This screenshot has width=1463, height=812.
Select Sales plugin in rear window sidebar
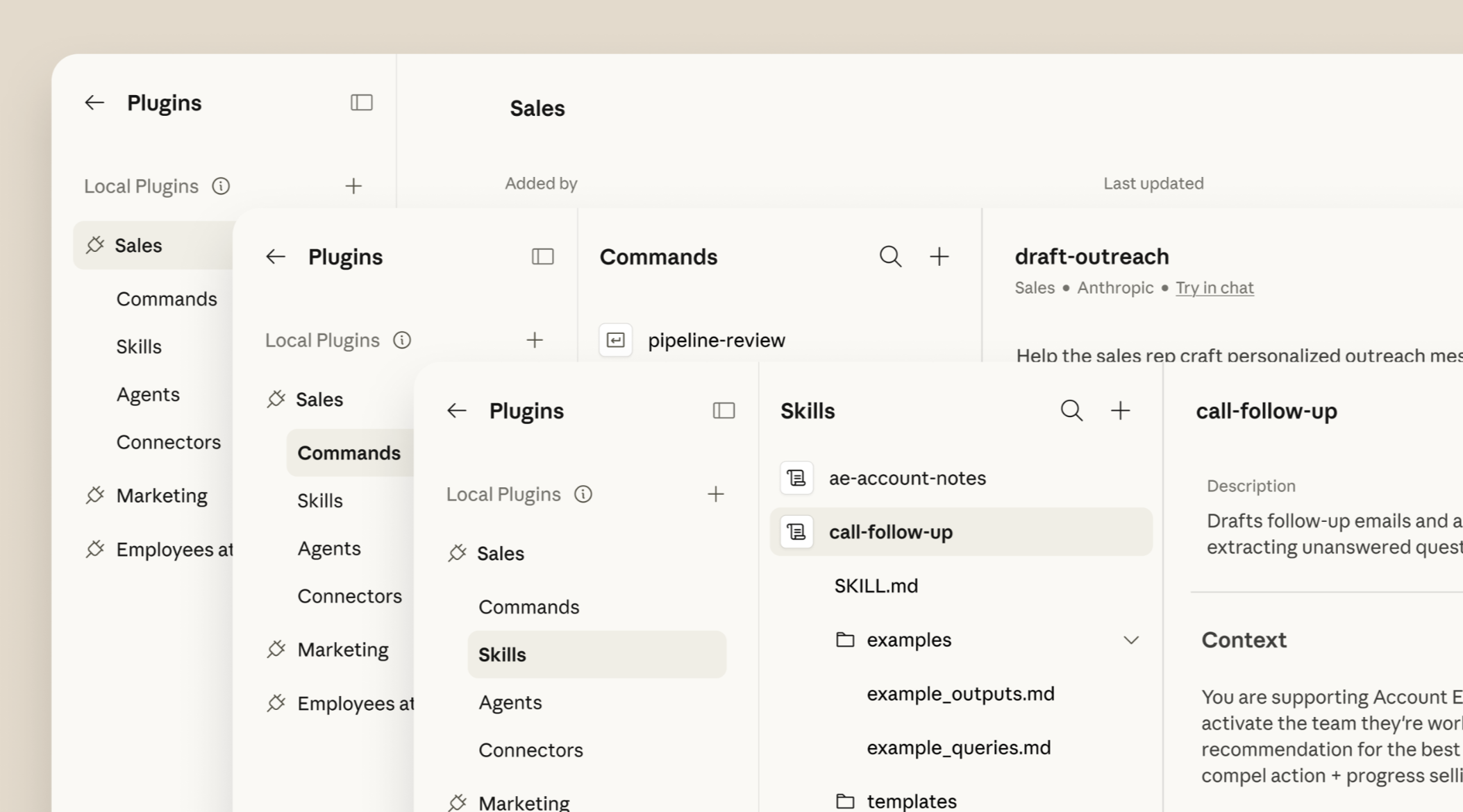pyautogui.click(x=154, y=245)
